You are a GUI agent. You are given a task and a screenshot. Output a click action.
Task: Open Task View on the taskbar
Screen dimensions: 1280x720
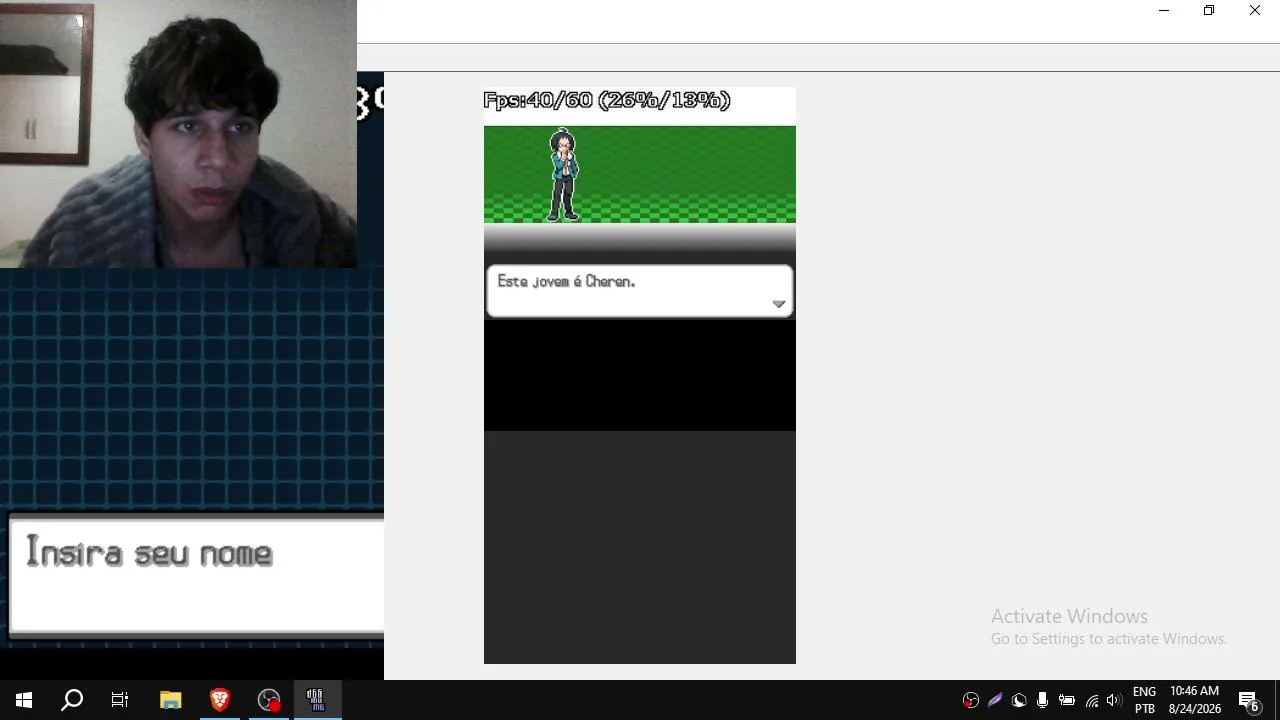point(120,700)
